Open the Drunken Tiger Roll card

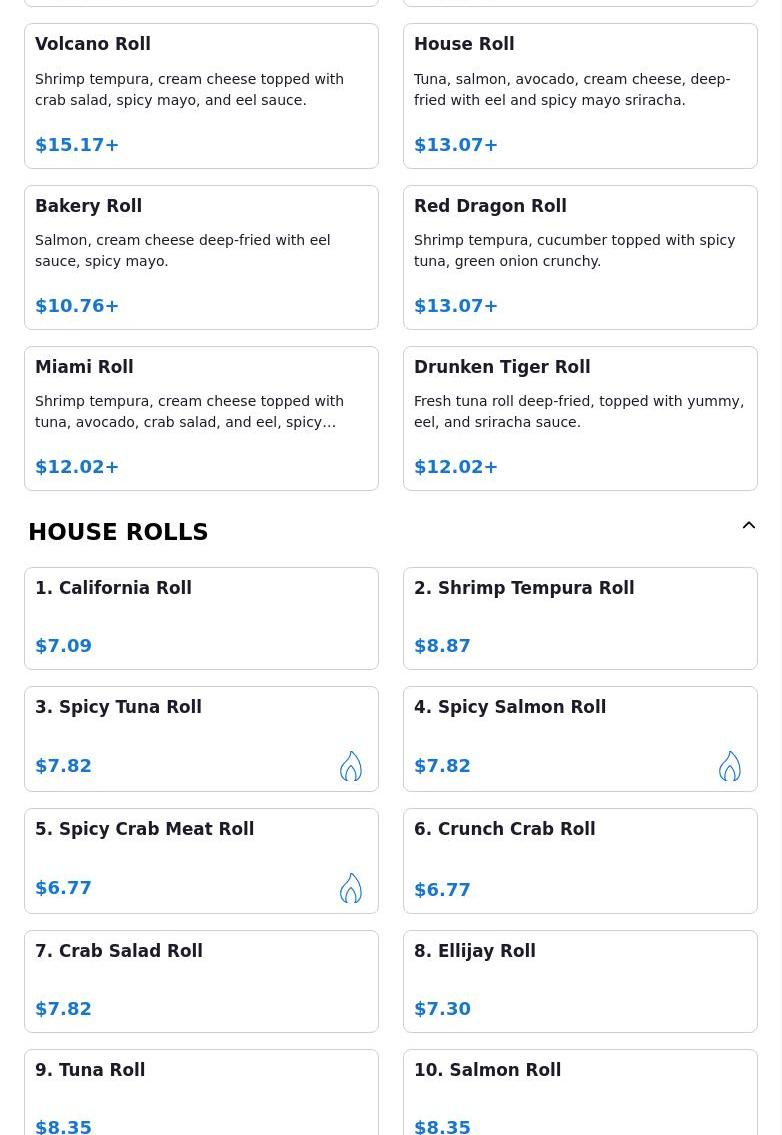tap(580, 418)
